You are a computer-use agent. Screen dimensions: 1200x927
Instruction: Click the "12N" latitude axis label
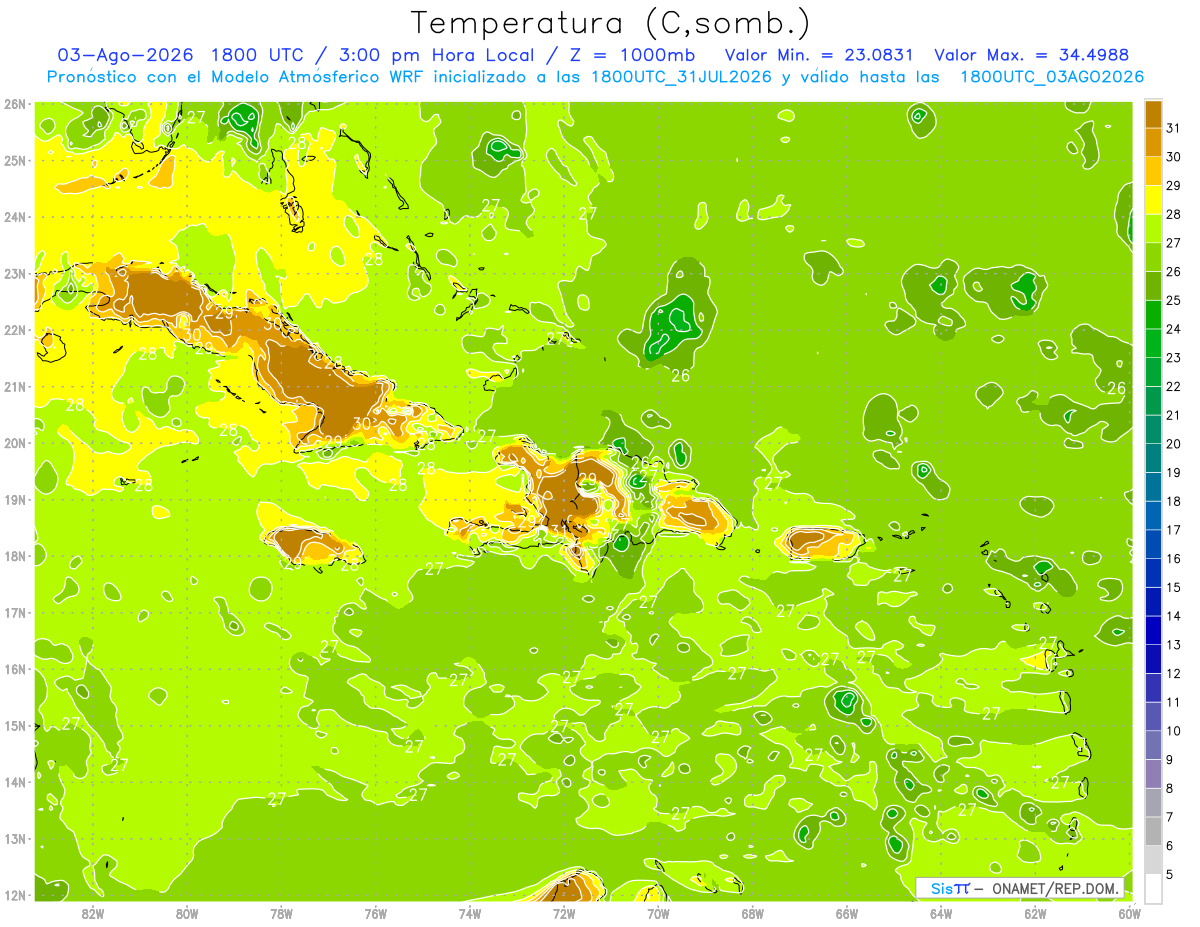[15, 895]
